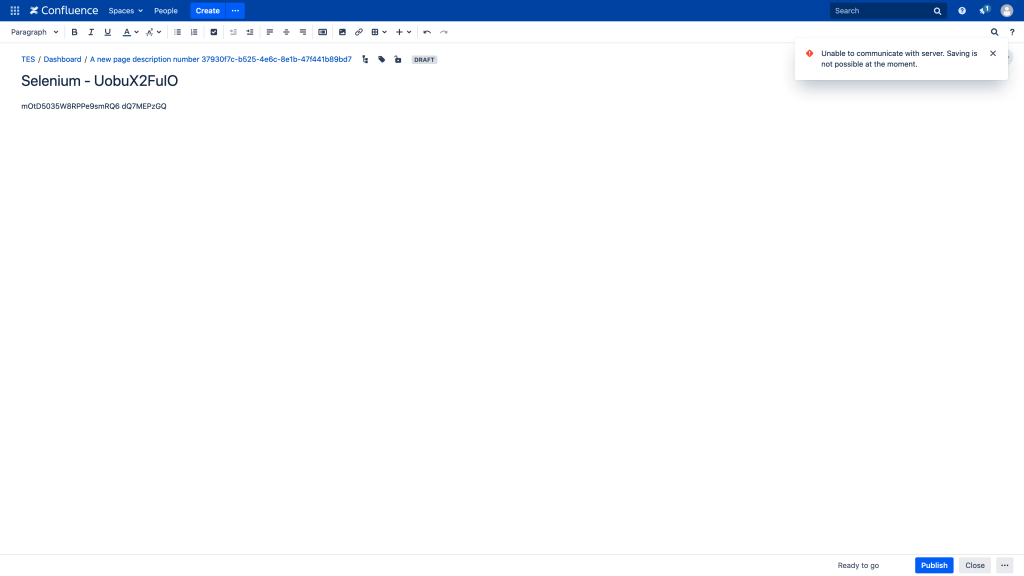Click body text mOtD5035W8RPPe9smRQ6
Viewport: 1024px width, 576px height.
71,106
